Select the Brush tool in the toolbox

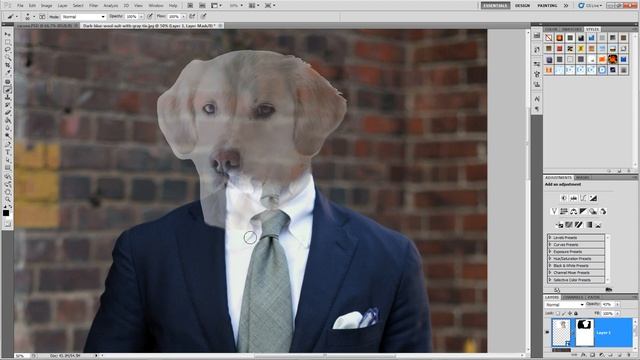click(8, 89)
